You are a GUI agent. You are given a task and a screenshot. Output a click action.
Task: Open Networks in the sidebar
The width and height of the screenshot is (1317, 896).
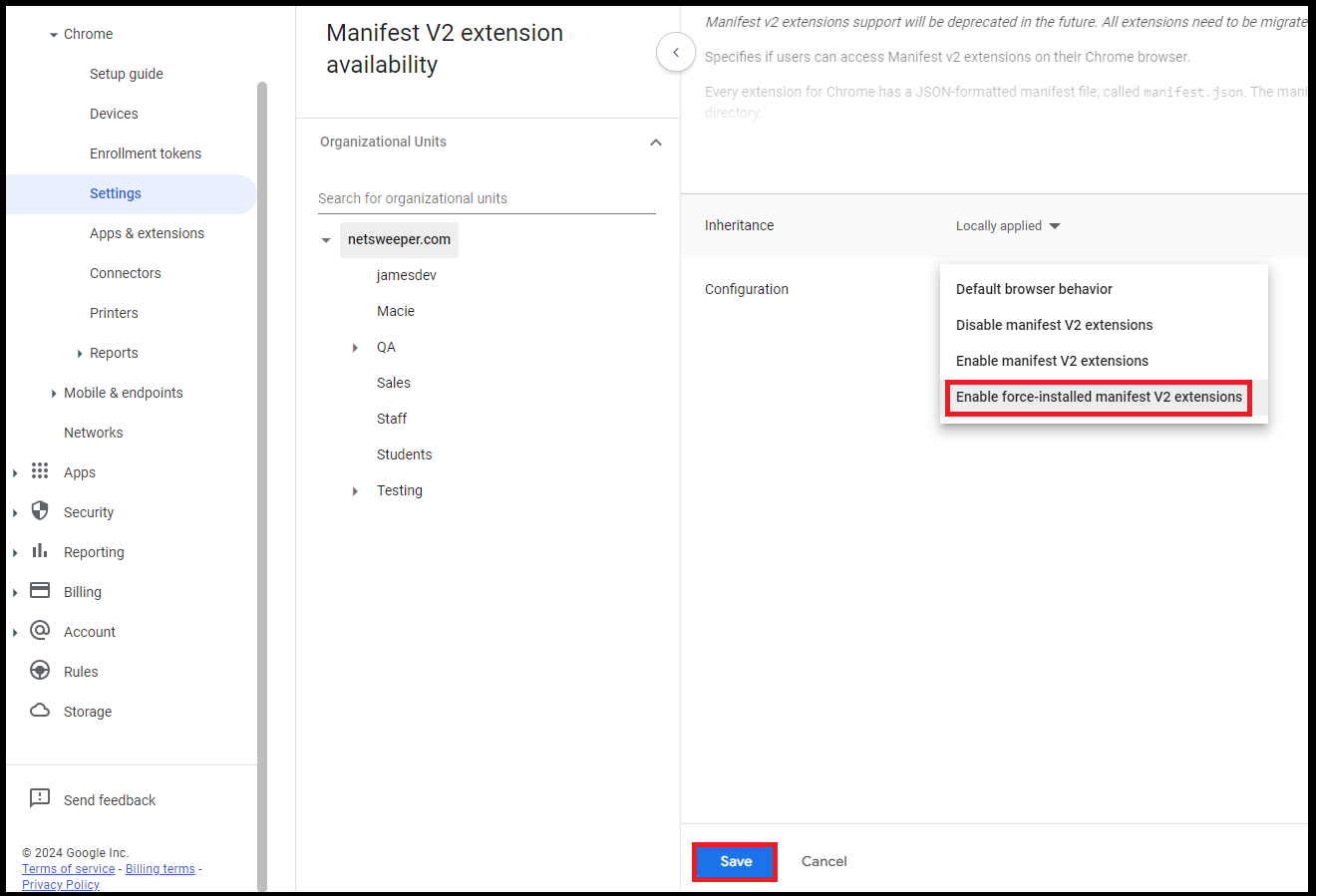(94, 433)
